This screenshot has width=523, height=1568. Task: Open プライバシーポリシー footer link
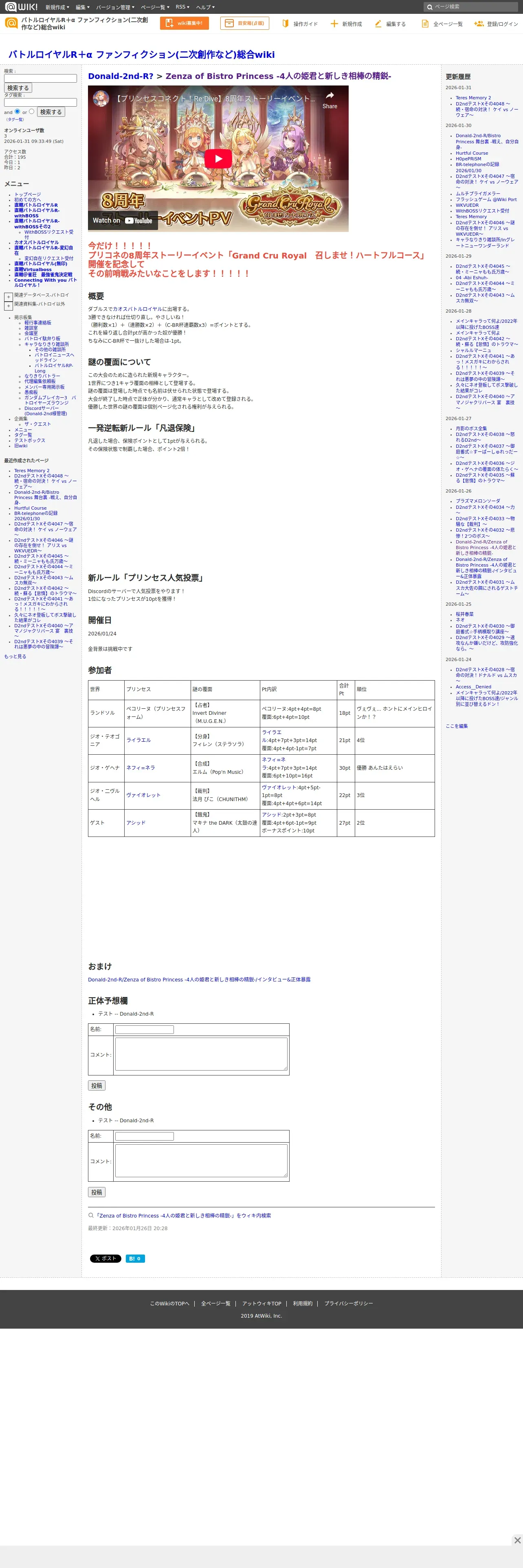pyautogui.click(x=348, y=1303)
